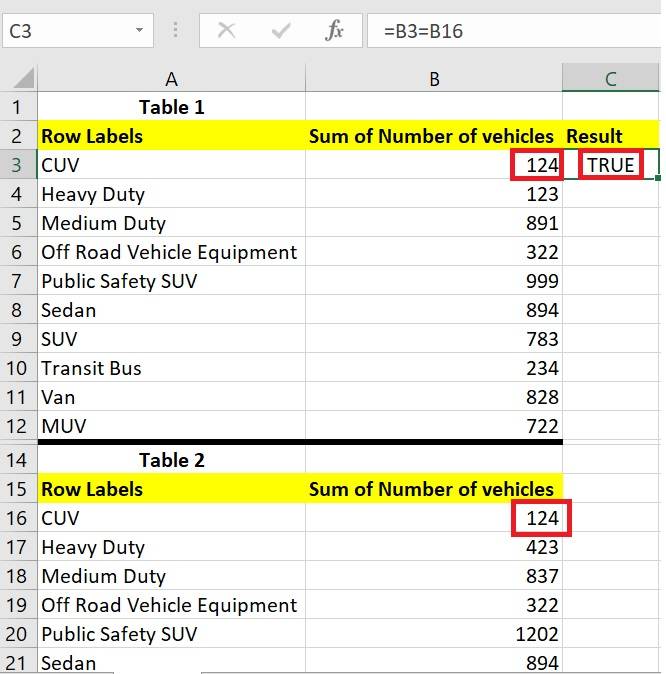Click the formula bar text =B3=B16
This screenshot has width=666, height=674.
423,31
